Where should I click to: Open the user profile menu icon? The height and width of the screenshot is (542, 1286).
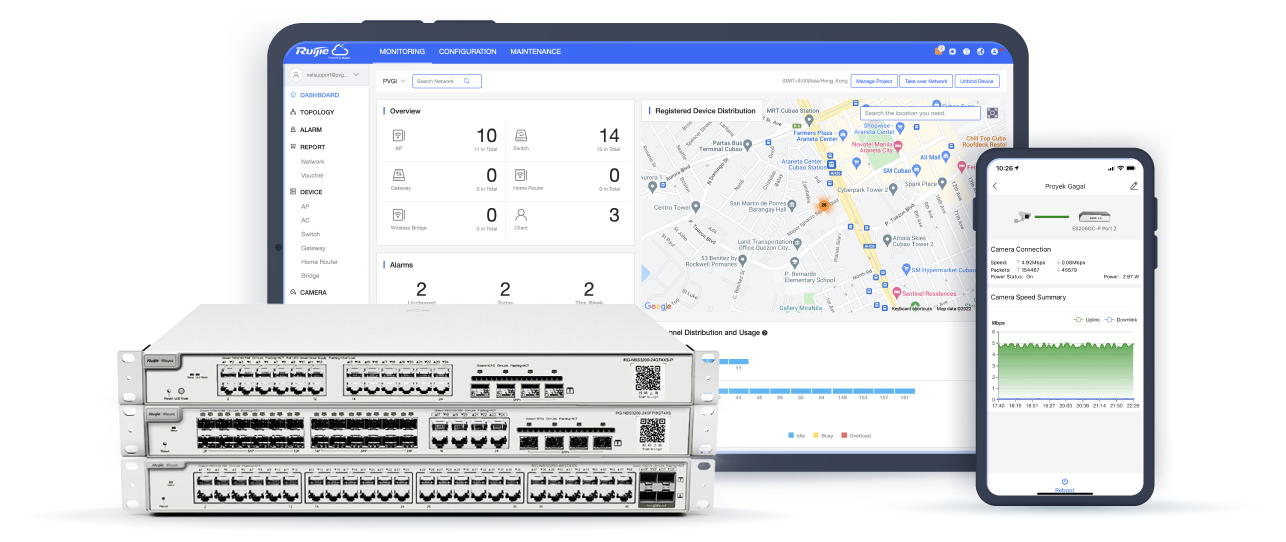(995, 51)
